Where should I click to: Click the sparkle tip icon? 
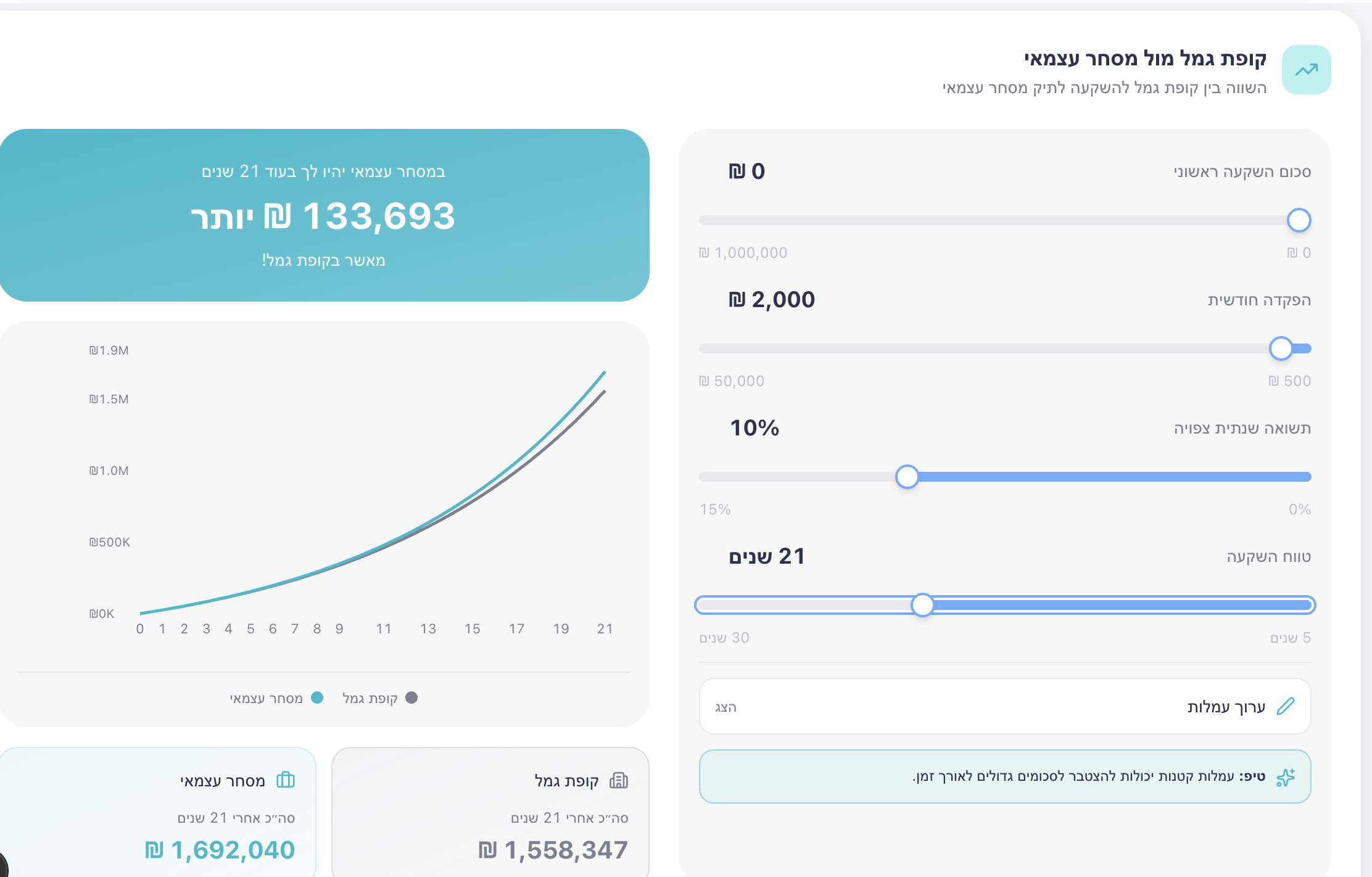click(1286, 777)
